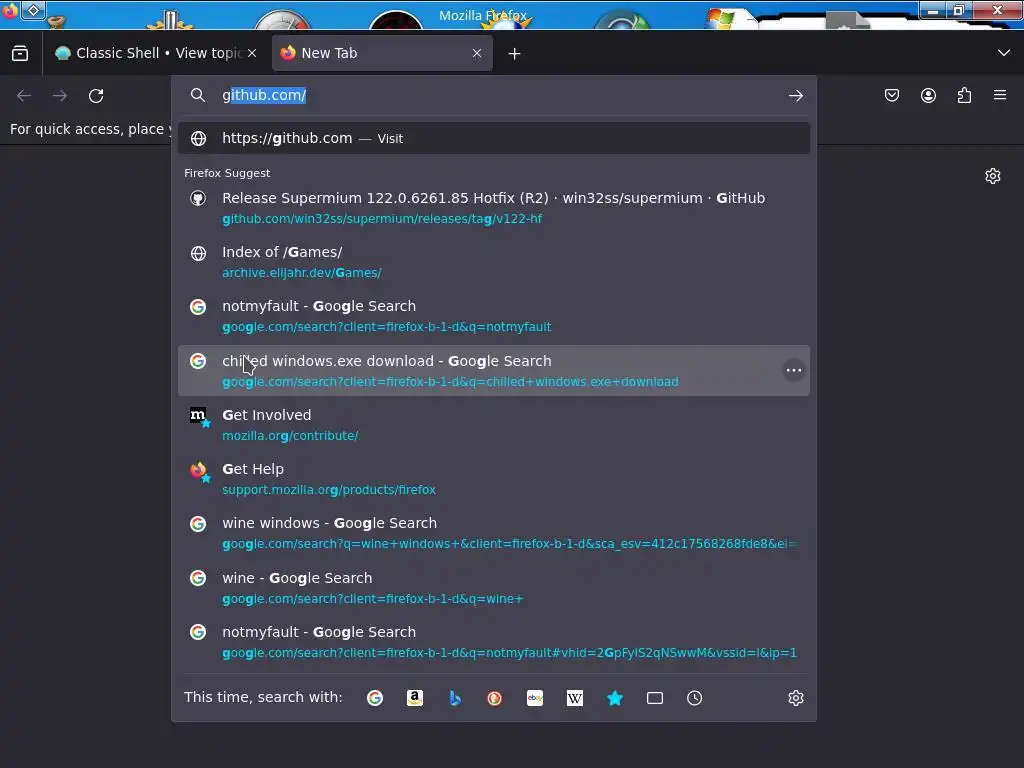The height and width of the screenshot is (768, 1024).
Task: Search this time with Amazon icon
Action: click(415, 698)
